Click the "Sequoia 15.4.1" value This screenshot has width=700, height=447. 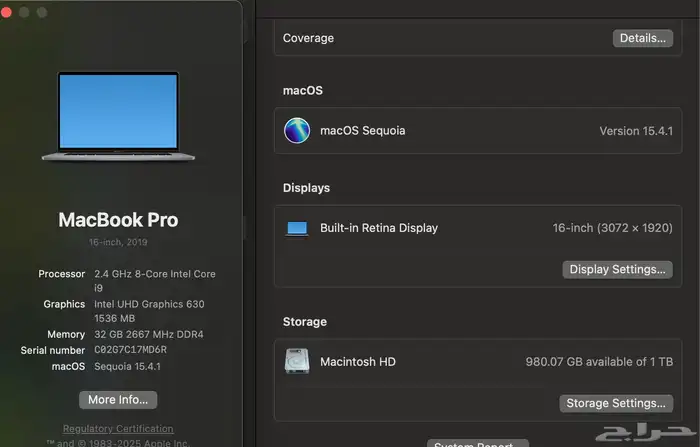tap(127, 366)
